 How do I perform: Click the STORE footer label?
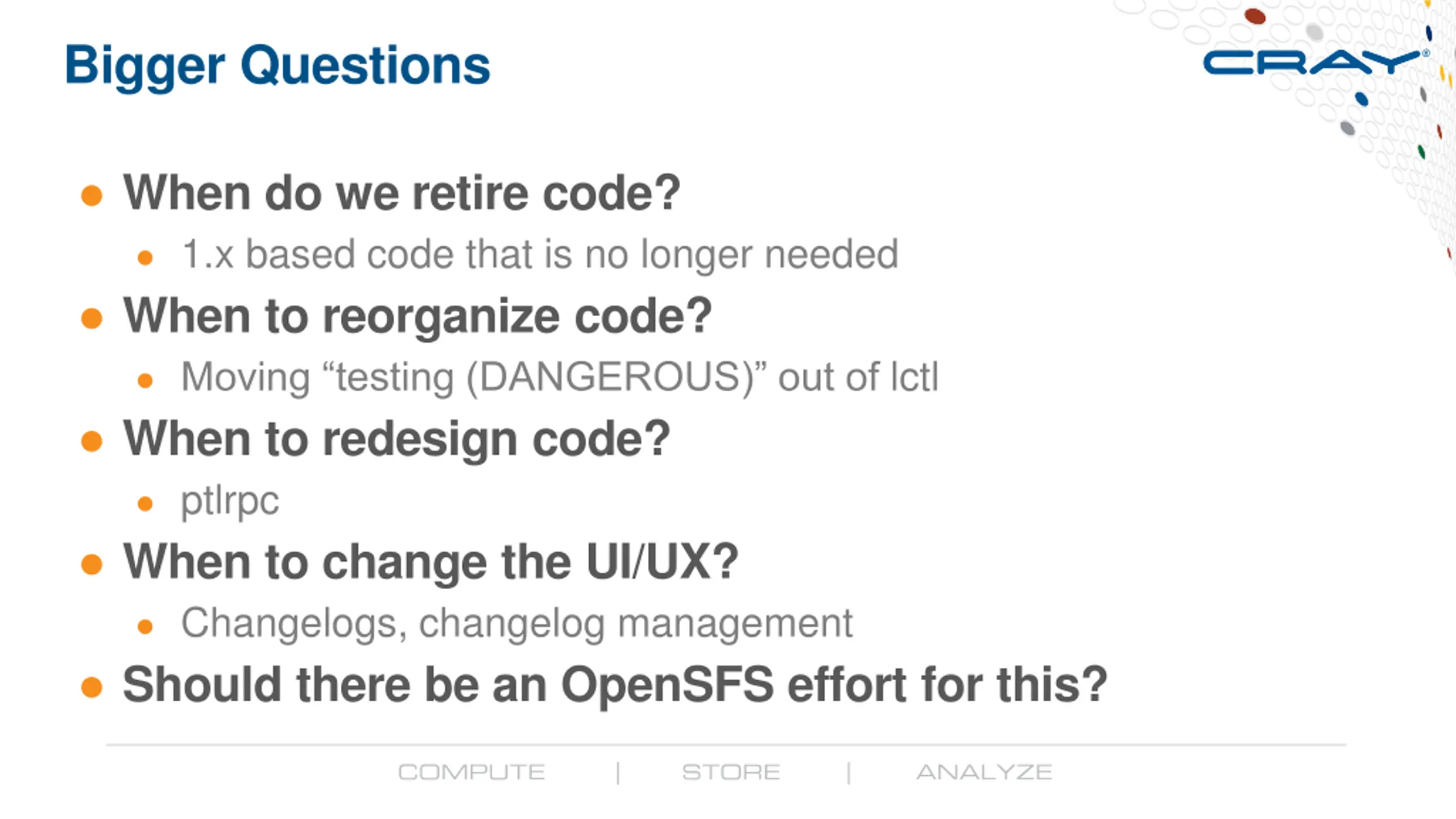(x=731, y=772)
